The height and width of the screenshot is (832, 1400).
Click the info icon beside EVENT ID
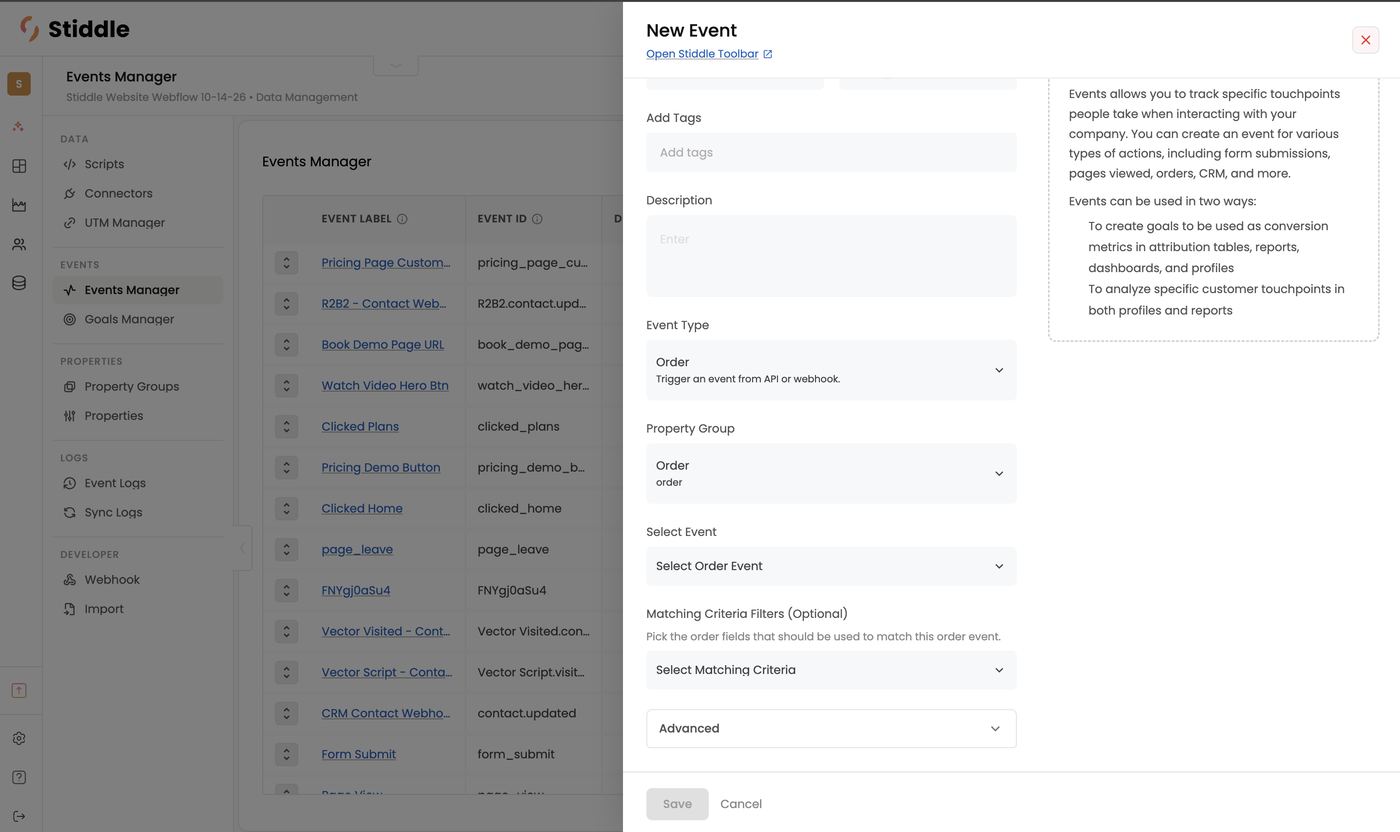[x=537, y=219]
